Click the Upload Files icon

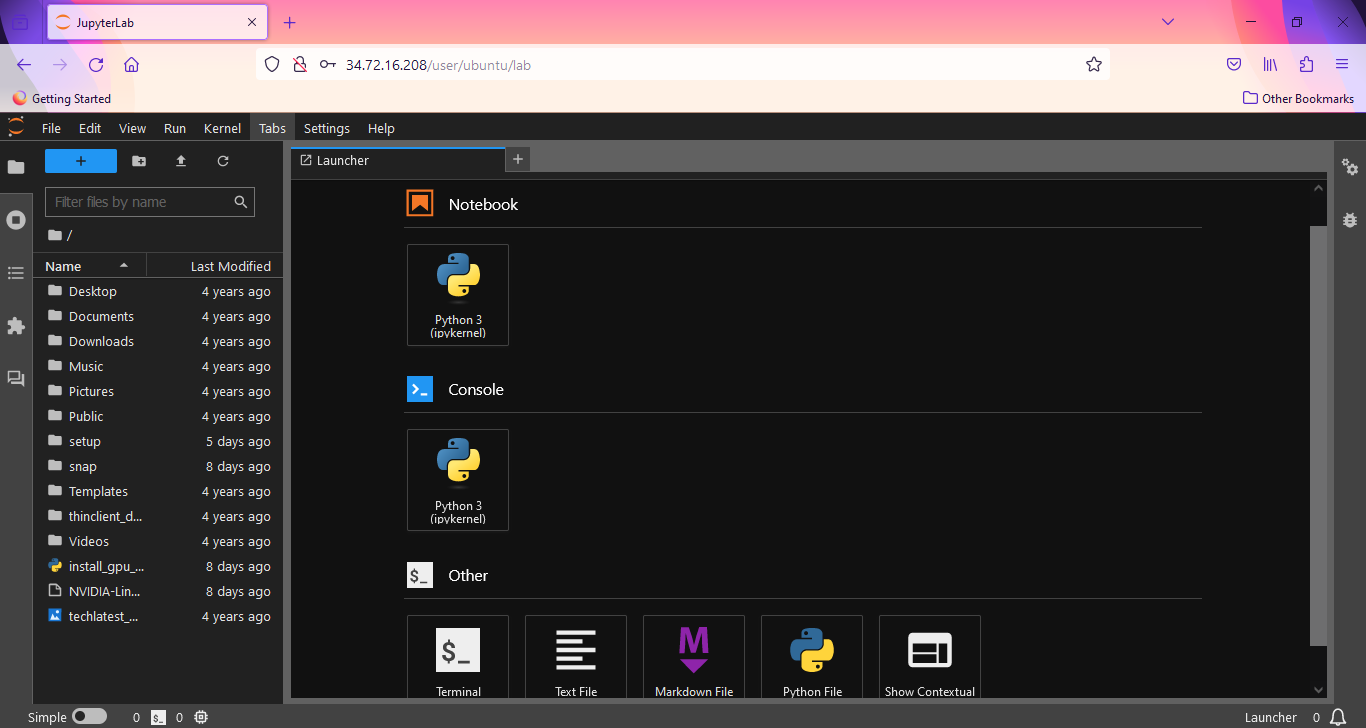click(x=181, y=161)
